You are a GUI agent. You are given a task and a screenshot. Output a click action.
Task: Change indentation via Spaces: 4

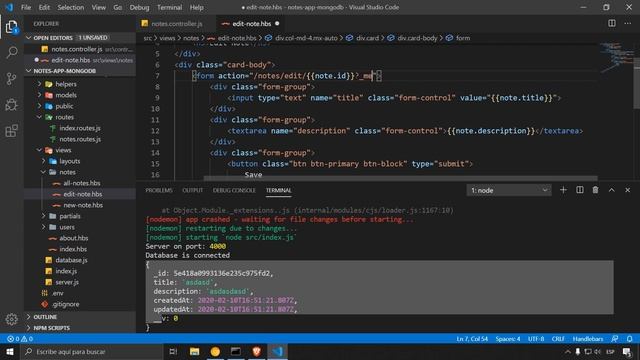coord(508,339)
